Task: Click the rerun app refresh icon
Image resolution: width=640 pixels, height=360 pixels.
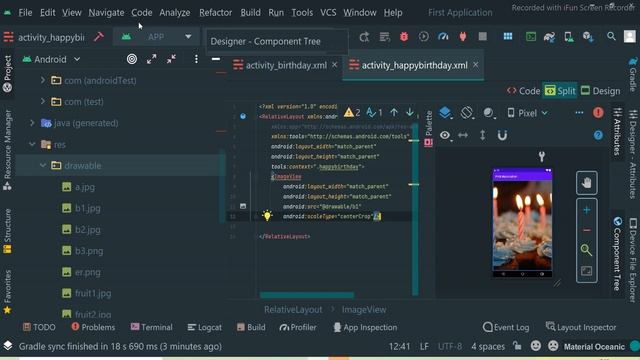Action: click(x=364, y=37)
